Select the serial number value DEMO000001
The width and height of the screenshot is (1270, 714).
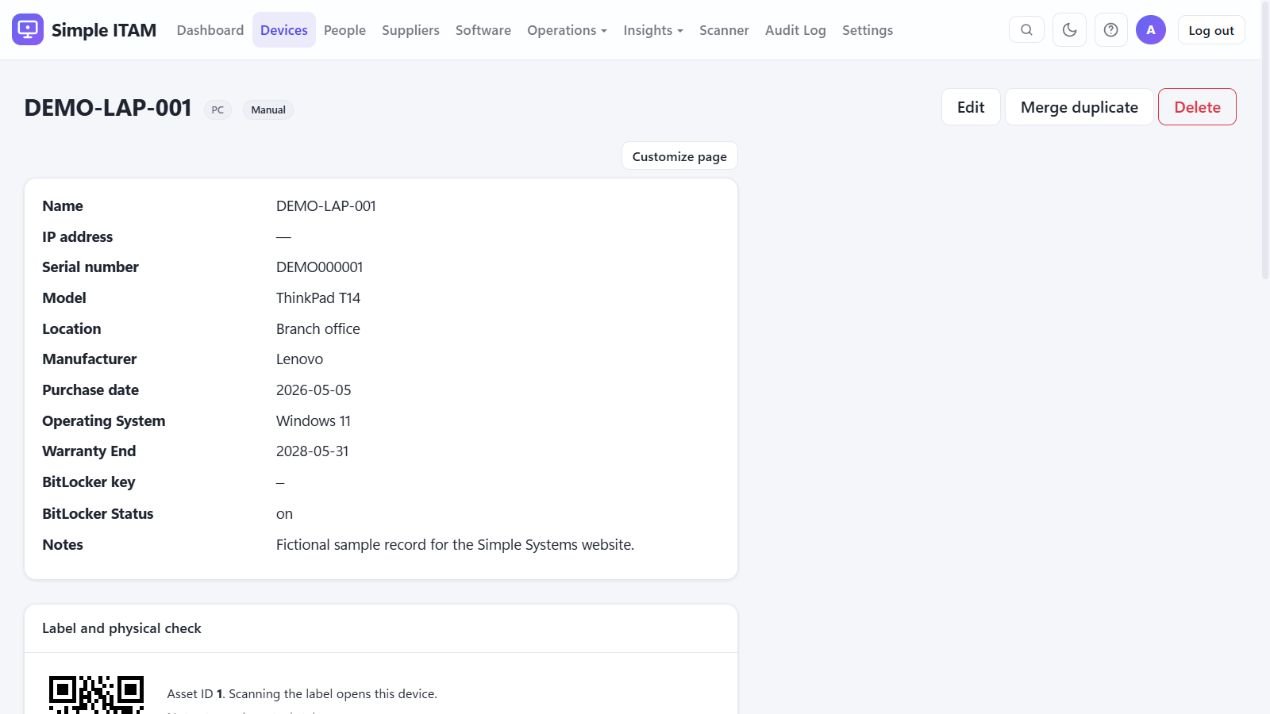click(x=320, y=267)
